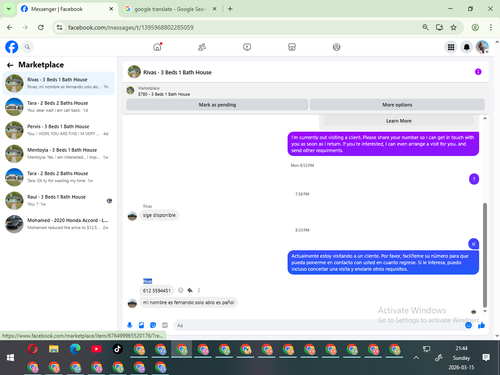Open the emoji picker in message box

tap(468, 325)
